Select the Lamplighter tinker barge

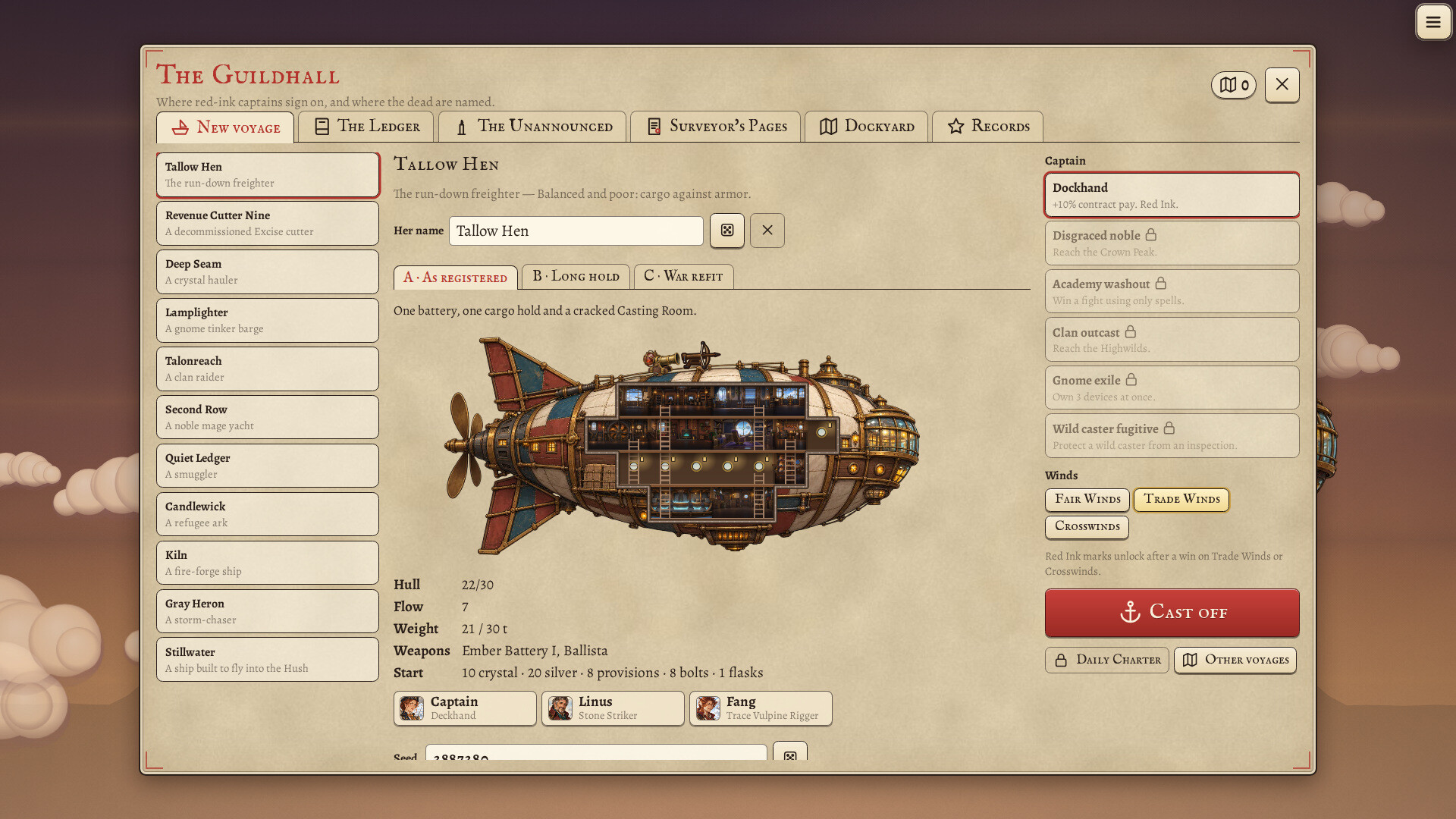tap(267, 320)
